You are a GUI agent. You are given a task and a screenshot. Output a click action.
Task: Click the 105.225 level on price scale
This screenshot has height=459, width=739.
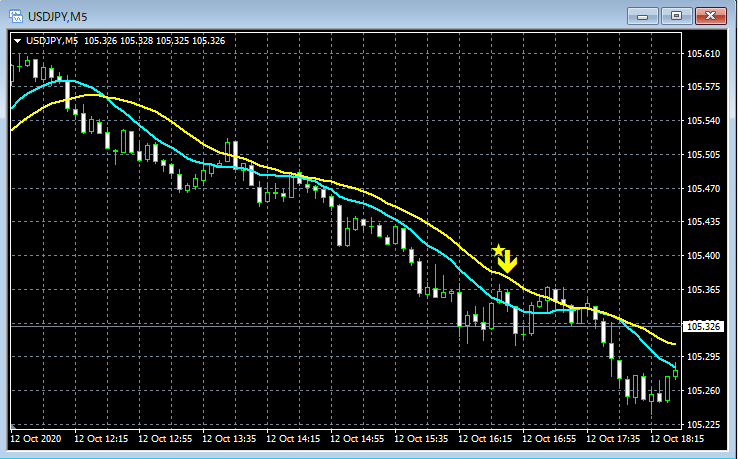click(703, 425)
